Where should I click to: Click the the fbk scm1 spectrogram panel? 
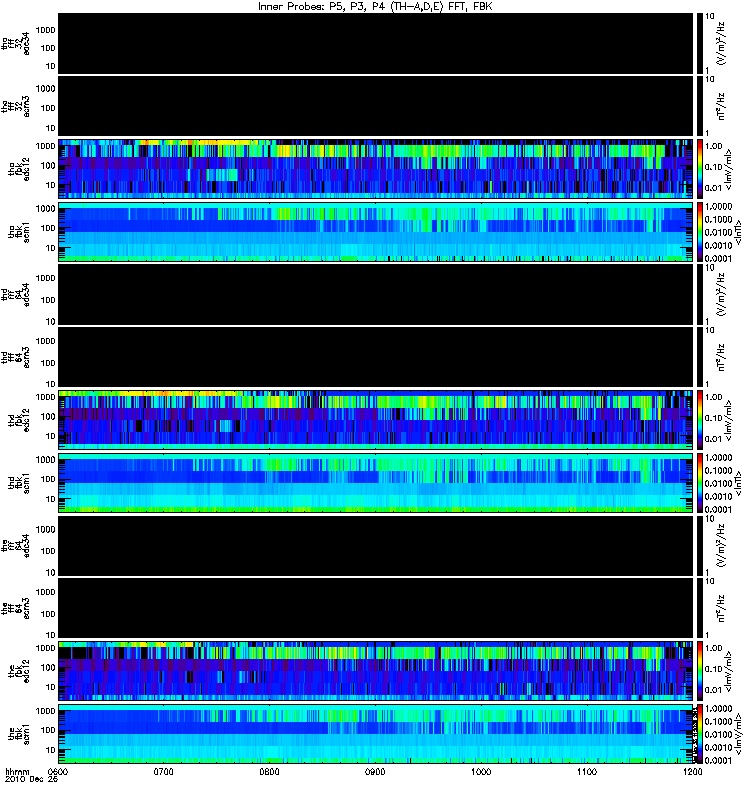[376, 734]
